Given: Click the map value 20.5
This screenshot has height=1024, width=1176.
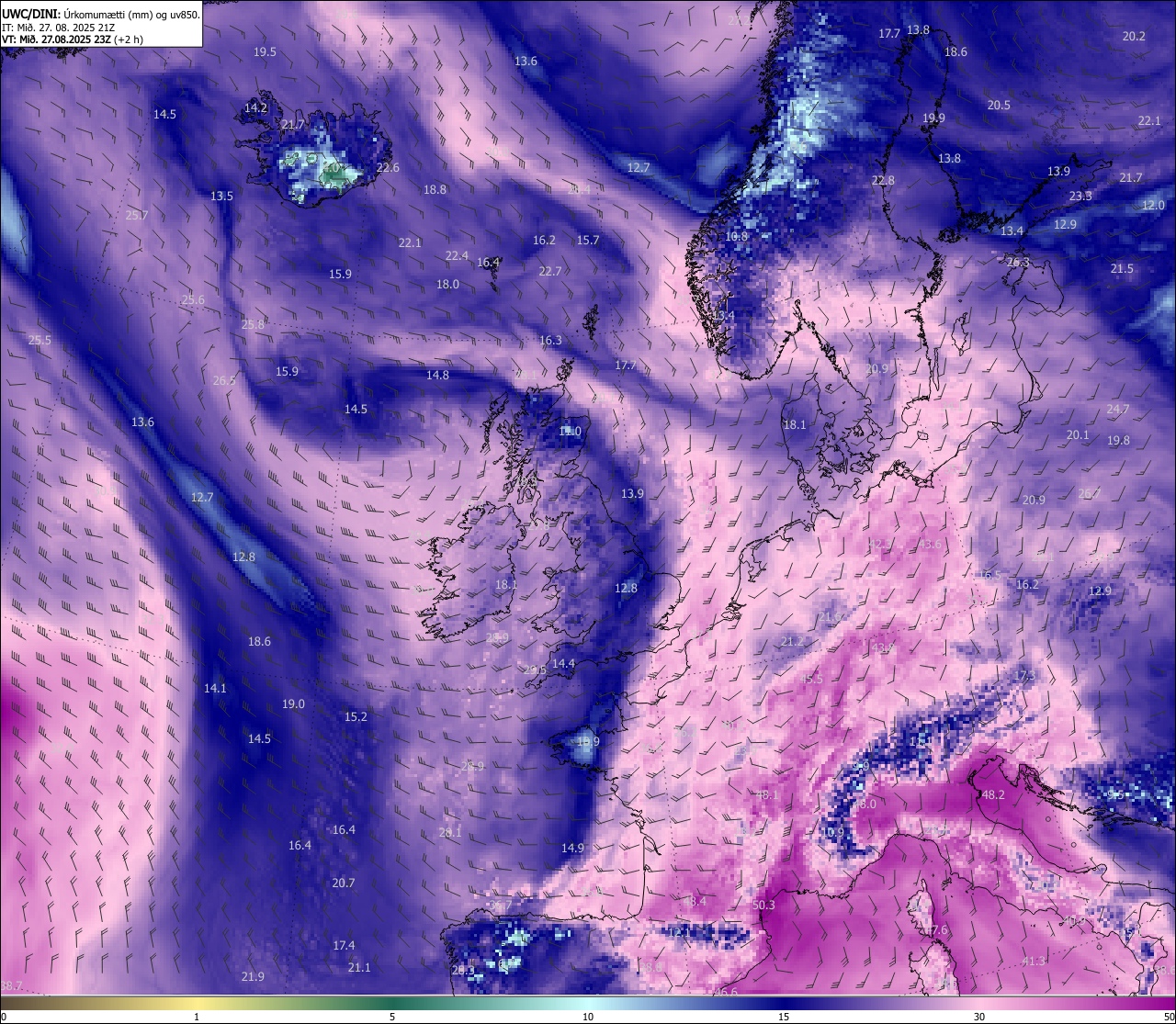Looking at the screenshot, I should (x=999, y=106).
